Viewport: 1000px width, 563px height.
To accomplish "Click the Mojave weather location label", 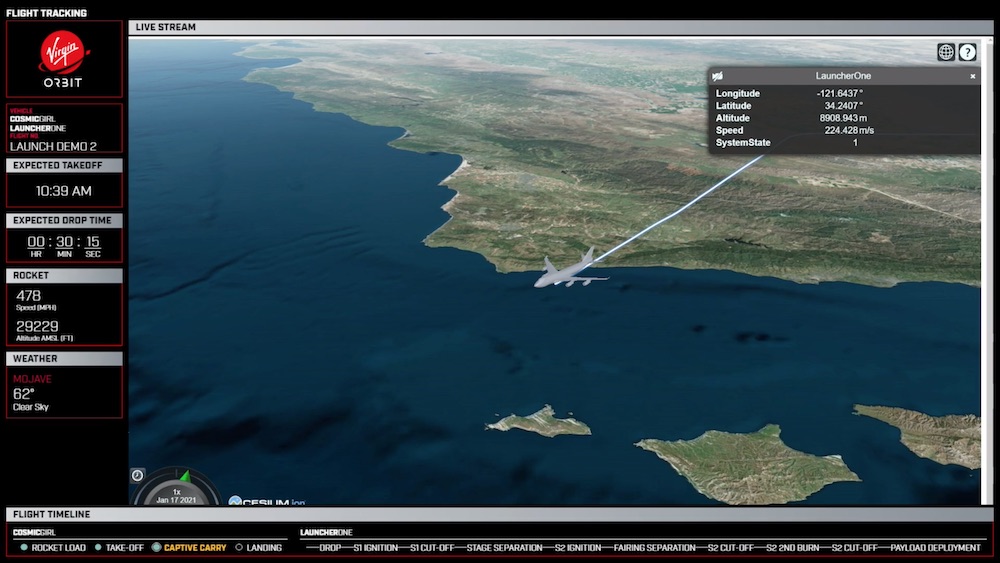I will click(x=32, y=379).
